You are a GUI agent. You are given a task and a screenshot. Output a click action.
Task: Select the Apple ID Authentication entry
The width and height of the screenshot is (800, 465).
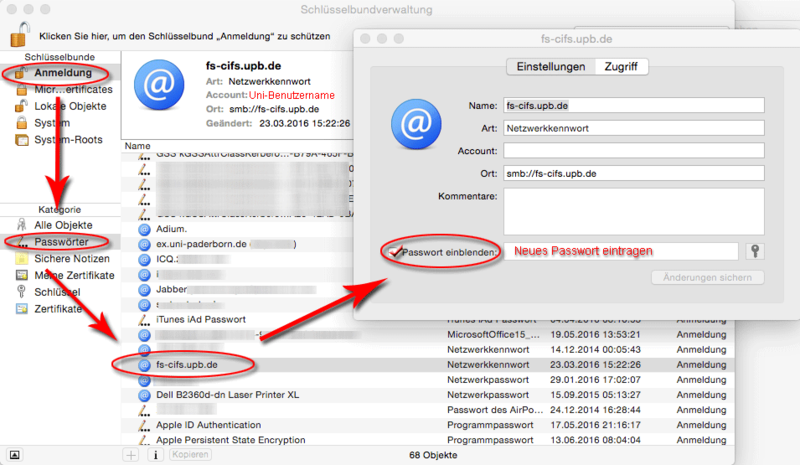209,425
